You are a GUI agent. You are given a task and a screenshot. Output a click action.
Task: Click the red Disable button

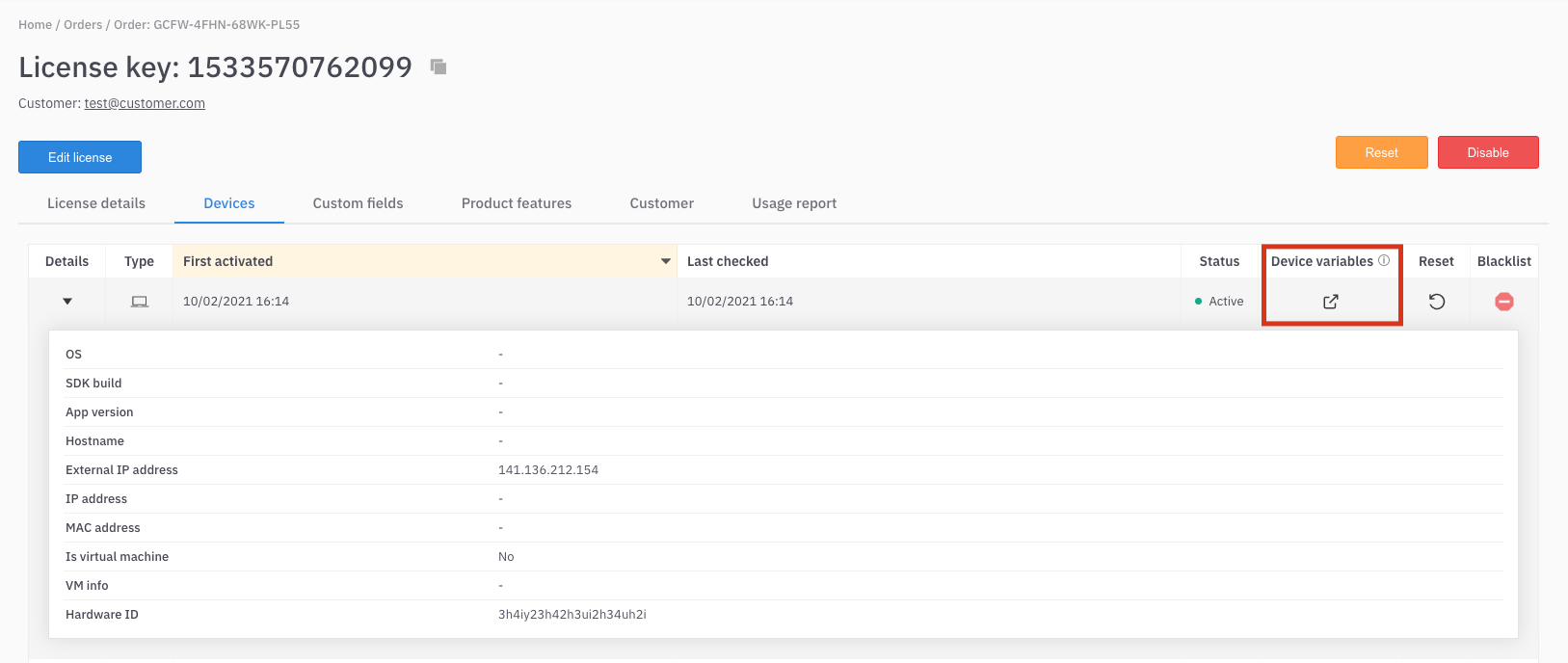1488,152
